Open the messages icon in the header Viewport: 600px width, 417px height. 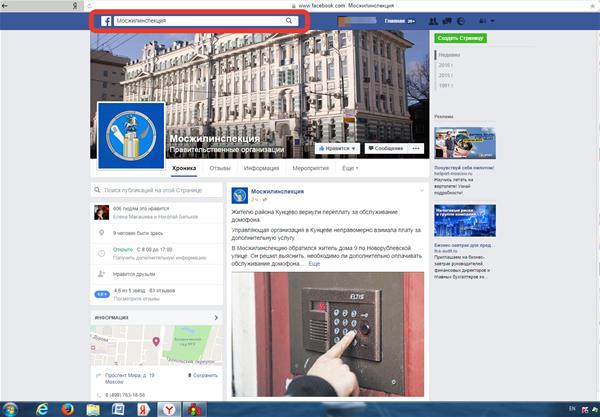tap(447, 21)
